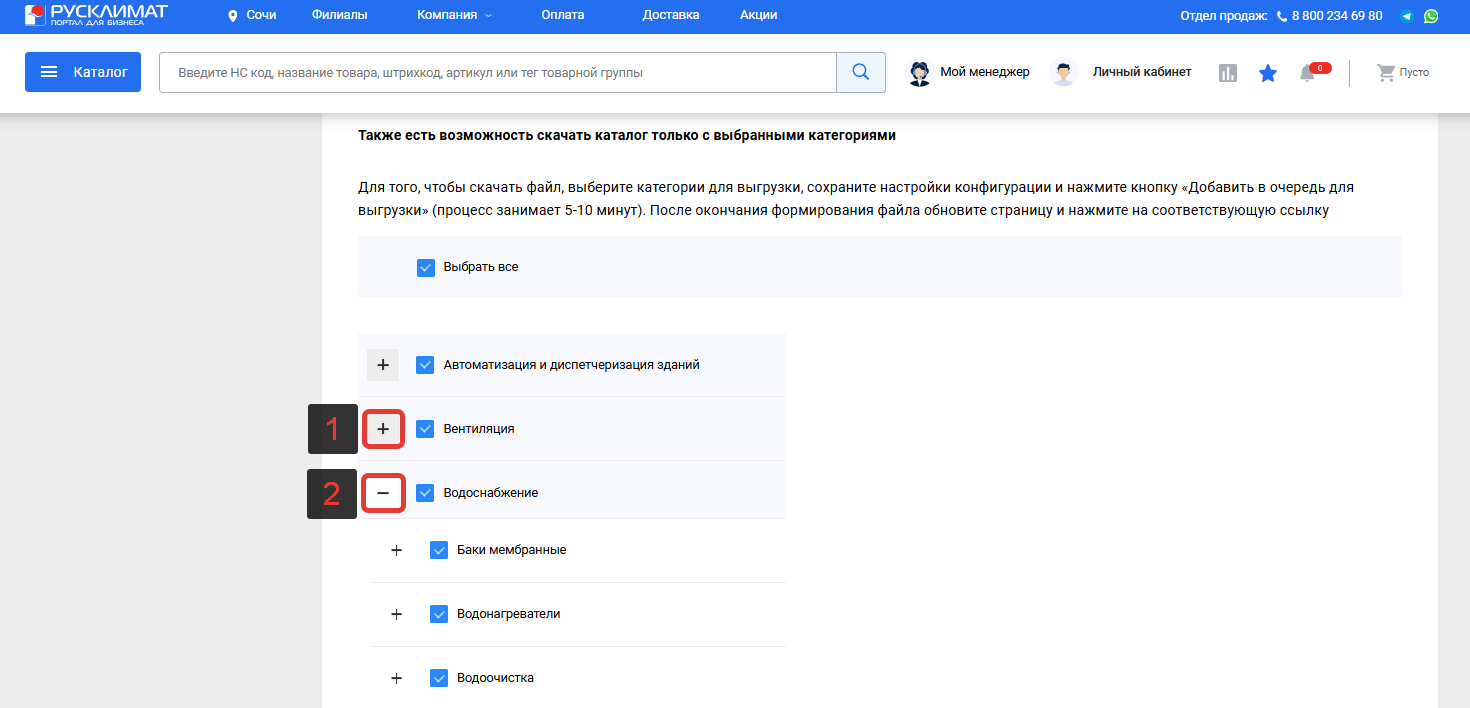The image size is (1470, 708).
Task: Click the Водоснабжение category label
Action: [491, 493]
